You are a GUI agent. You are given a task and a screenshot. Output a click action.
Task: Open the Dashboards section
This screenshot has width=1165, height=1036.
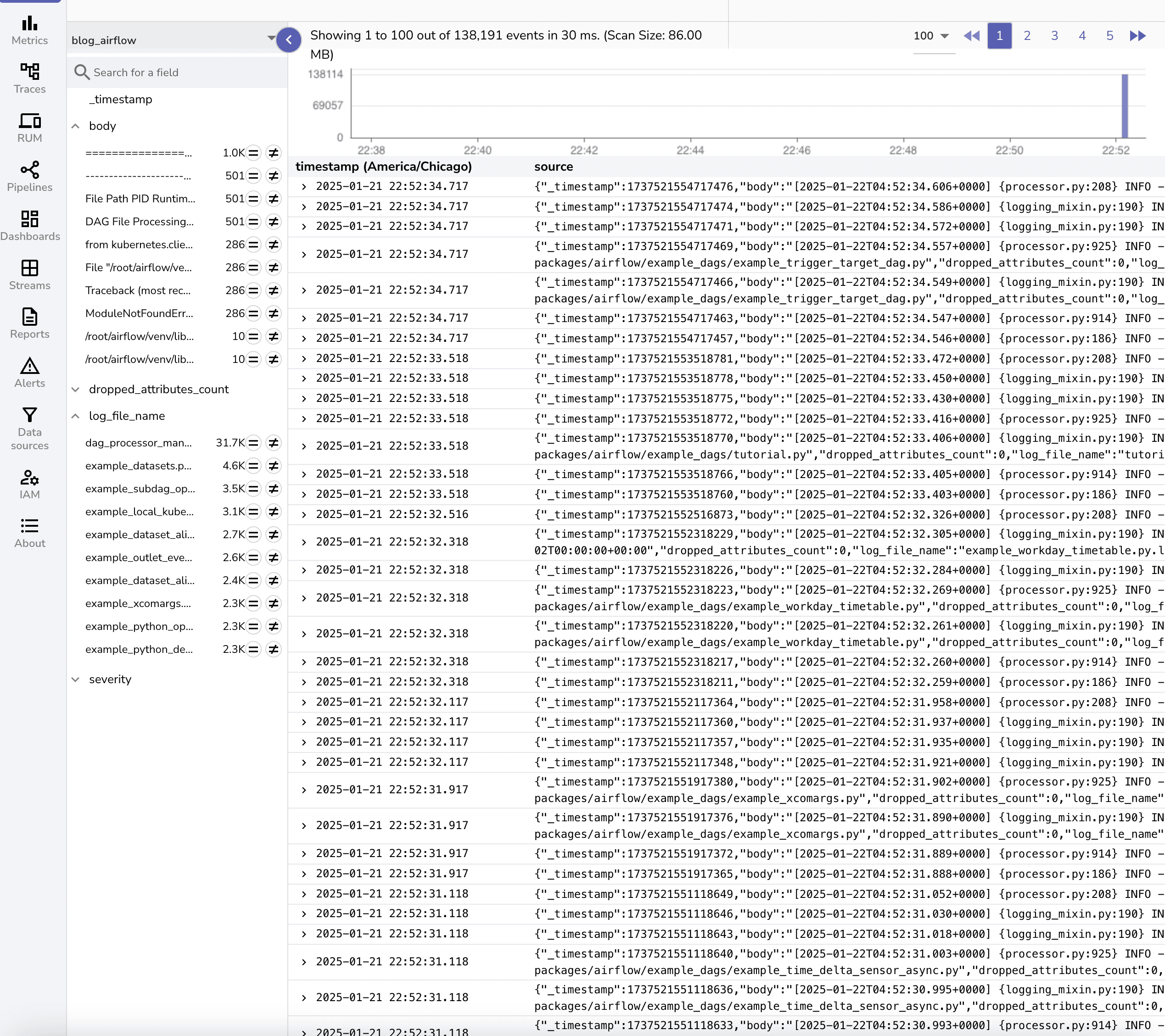[x=30, y=224]
